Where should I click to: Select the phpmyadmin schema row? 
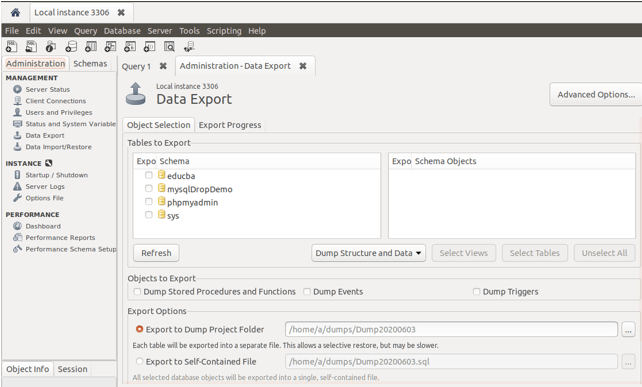pyautogui.click(x=257, y=202)
